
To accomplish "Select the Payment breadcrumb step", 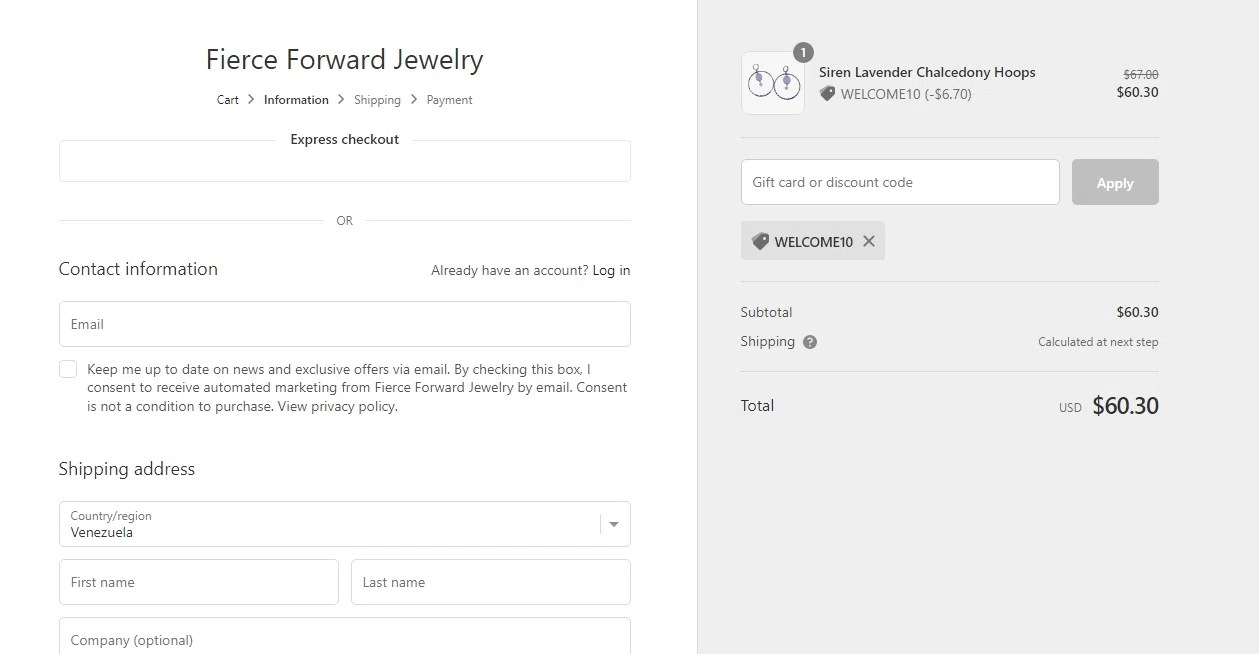I will pos(449,100).
